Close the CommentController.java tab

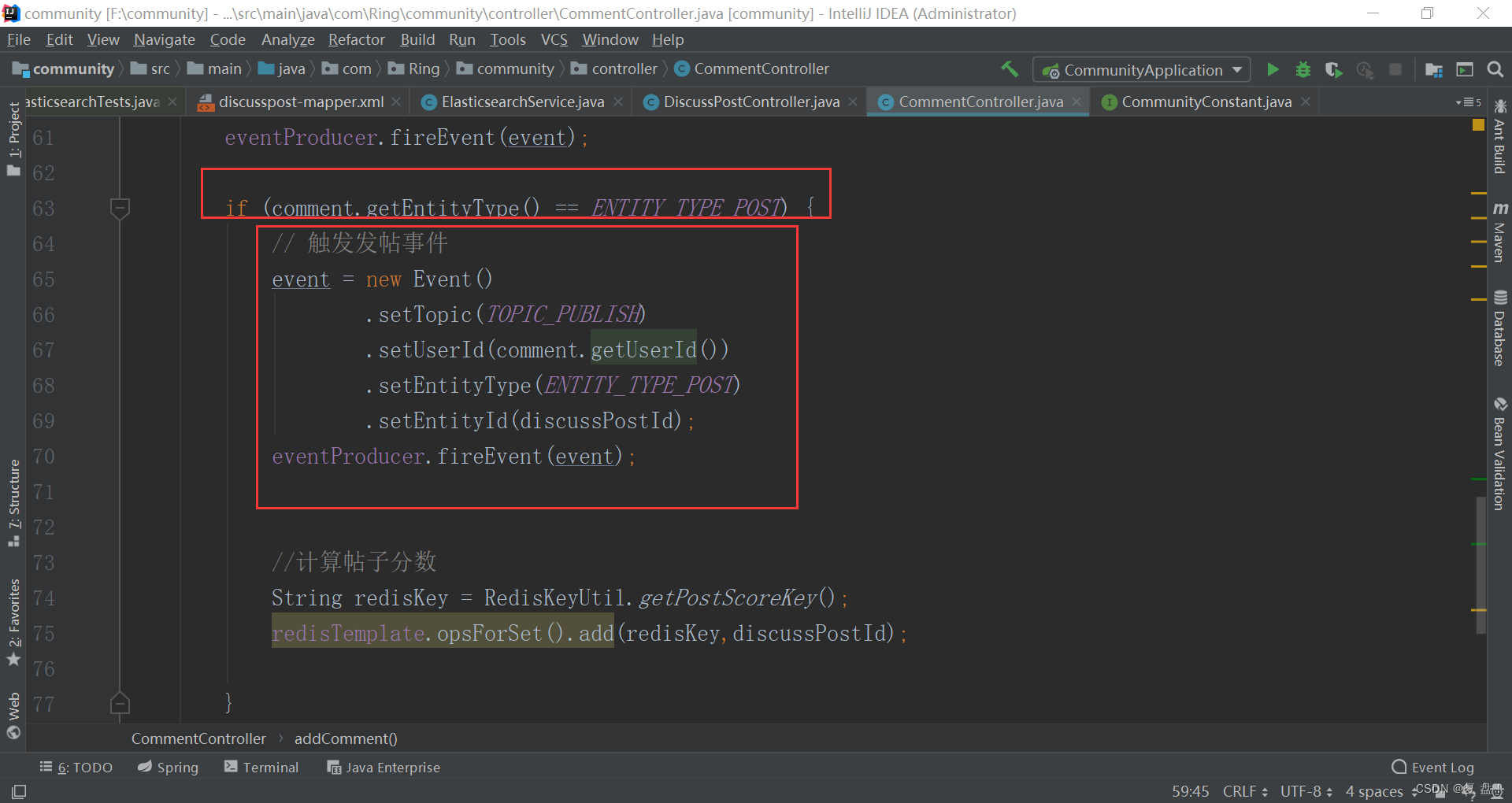(x=1077, y=102)
